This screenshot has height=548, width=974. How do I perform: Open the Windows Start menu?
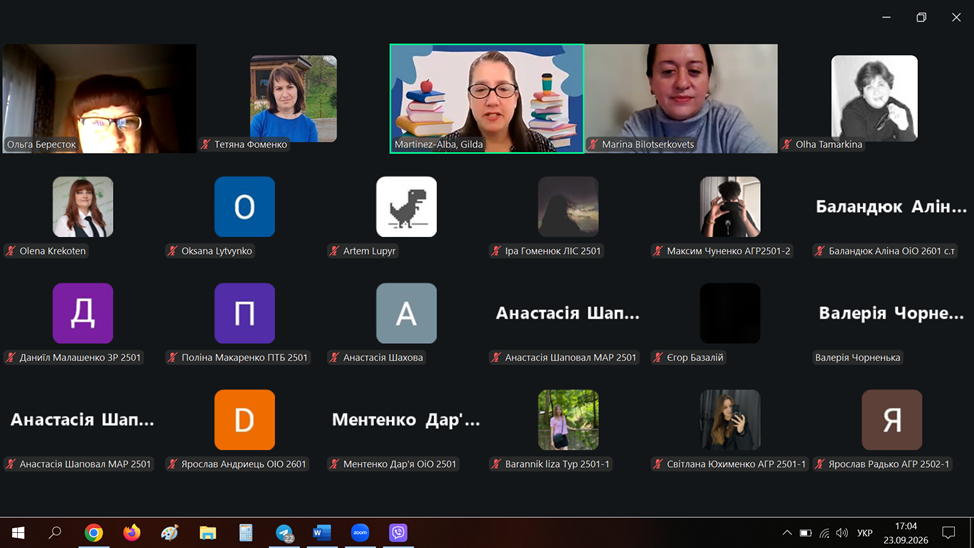click(x=18, y=533)
